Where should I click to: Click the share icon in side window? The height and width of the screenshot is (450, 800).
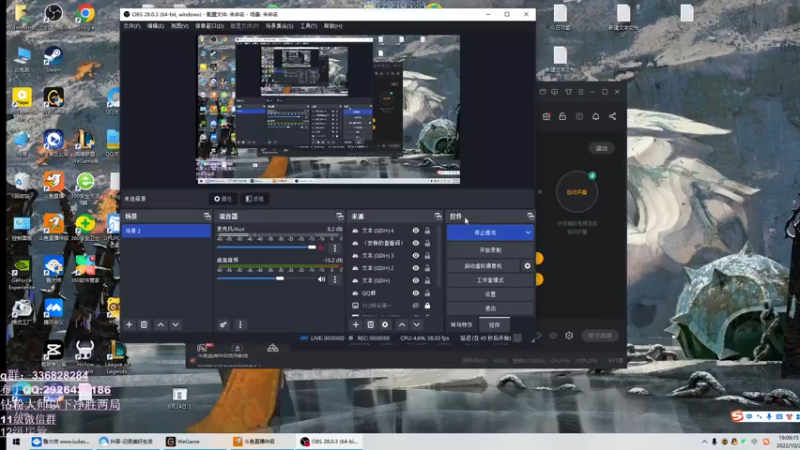(x=612, y=116)
